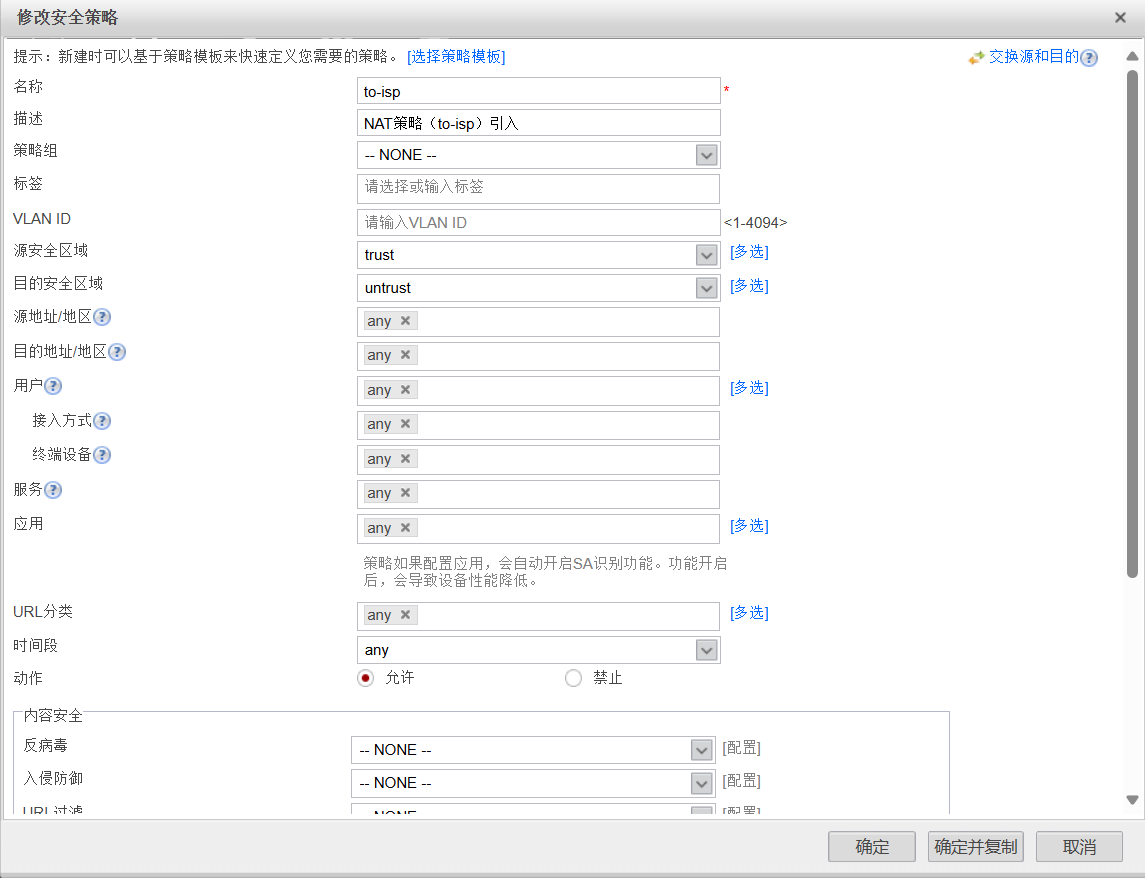Click 配置 link beside 入侵防御
Viewport: 1145px width, 878px height.
[741, 781]
